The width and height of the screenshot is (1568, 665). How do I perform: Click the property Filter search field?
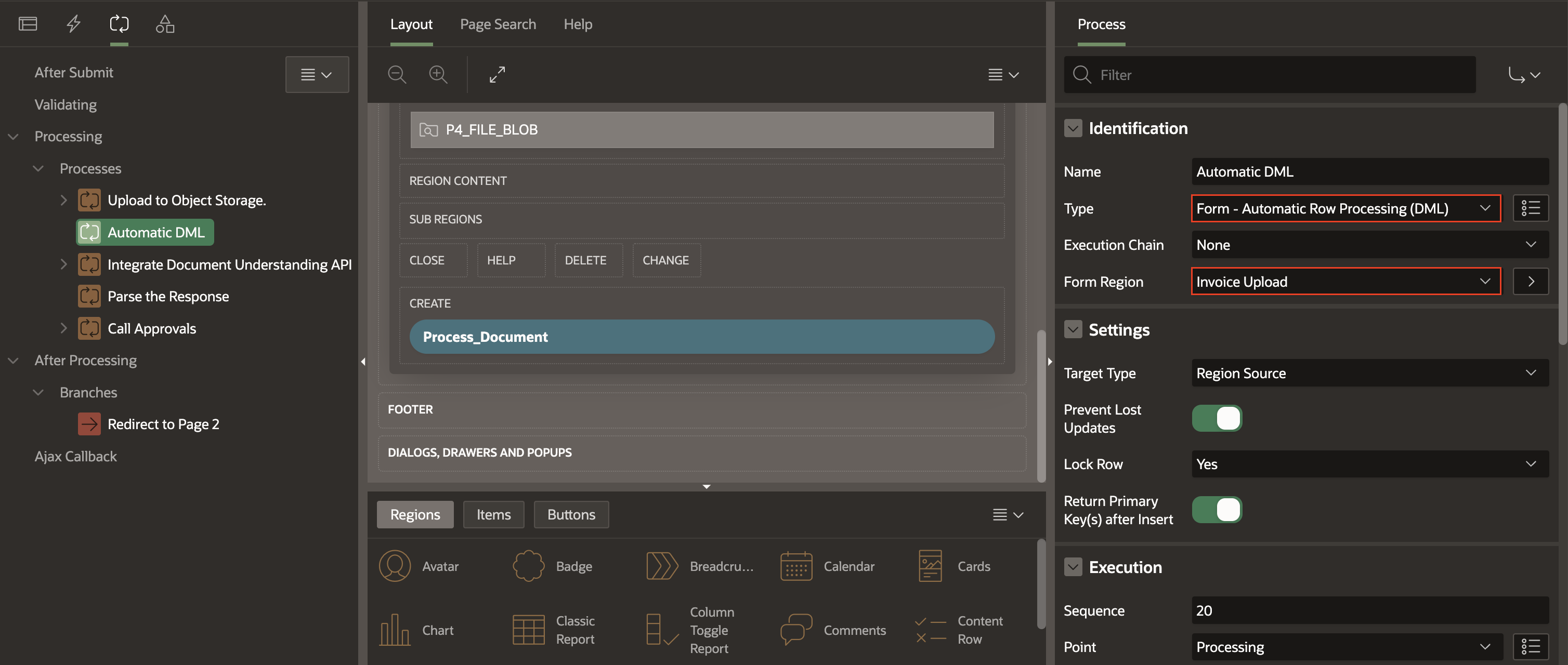pos(1278,75)
